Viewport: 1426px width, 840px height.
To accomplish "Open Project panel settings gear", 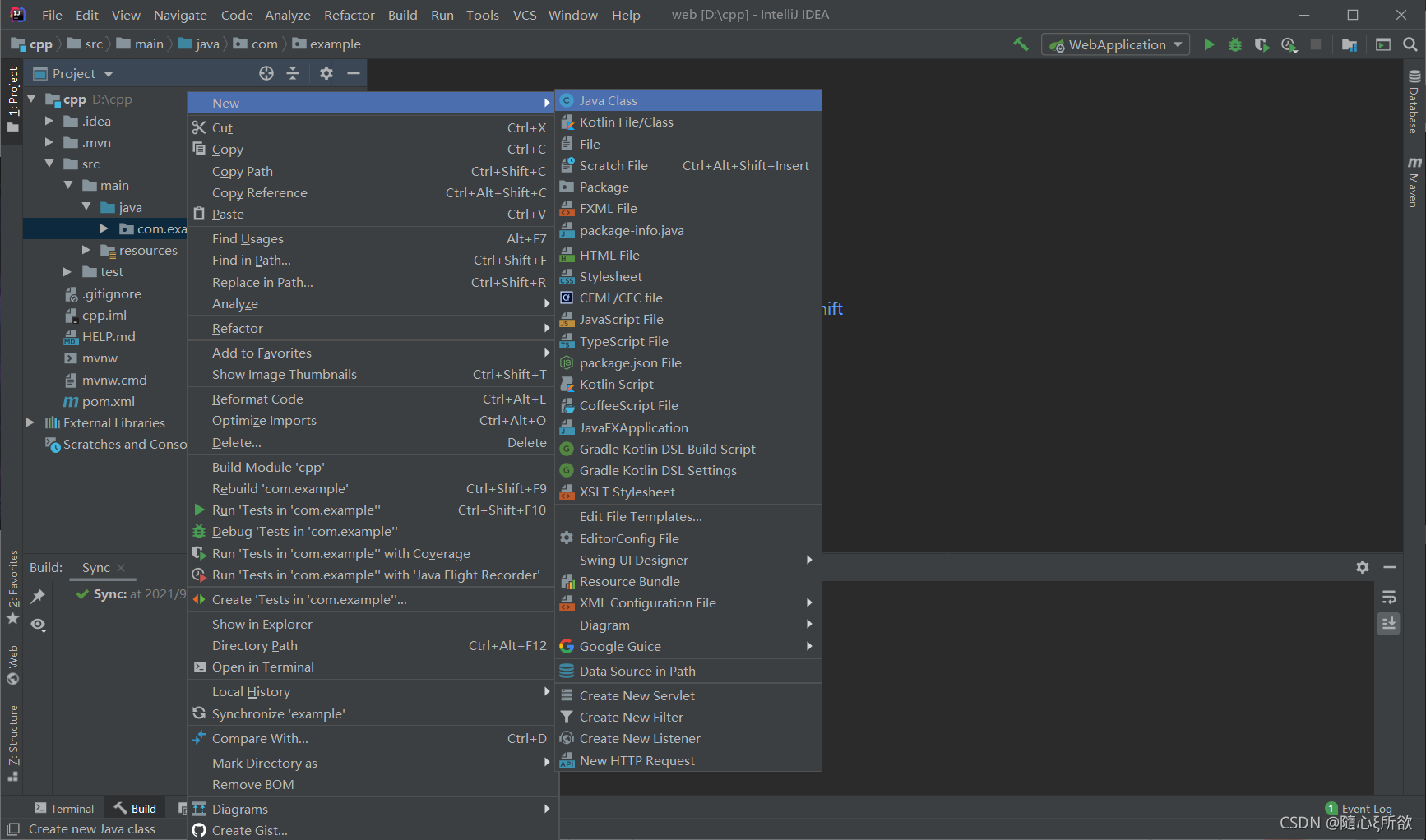I will [326, 73].
